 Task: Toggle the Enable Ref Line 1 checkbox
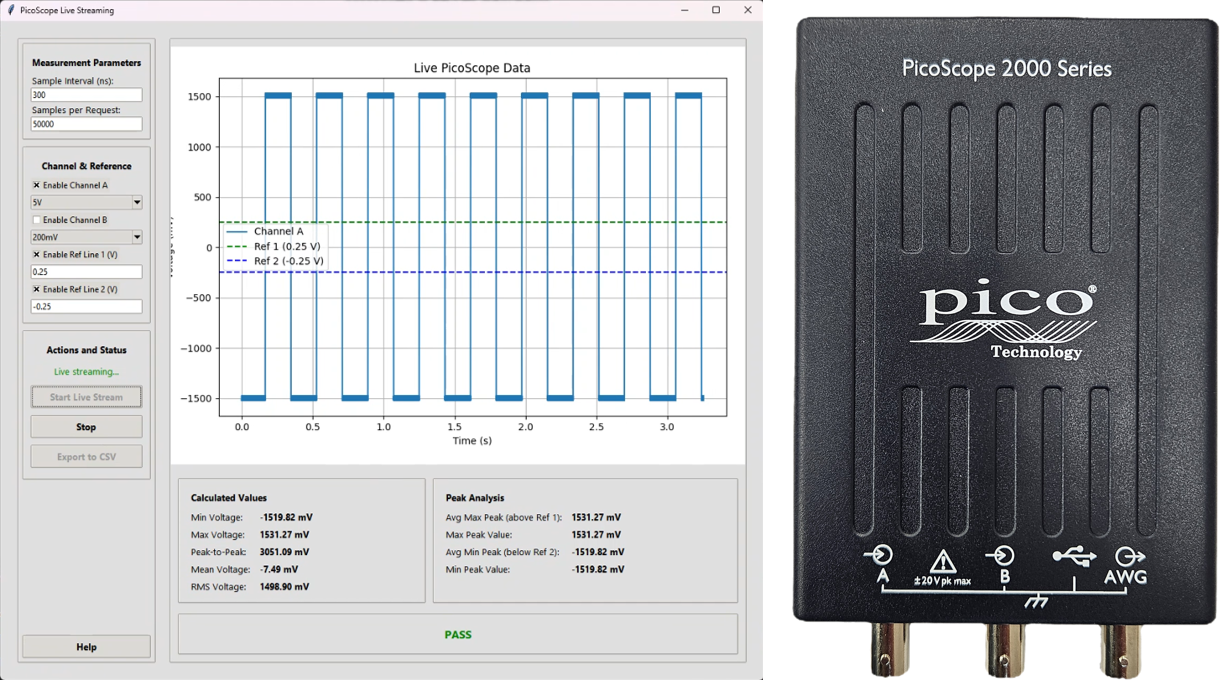(37, 255)
